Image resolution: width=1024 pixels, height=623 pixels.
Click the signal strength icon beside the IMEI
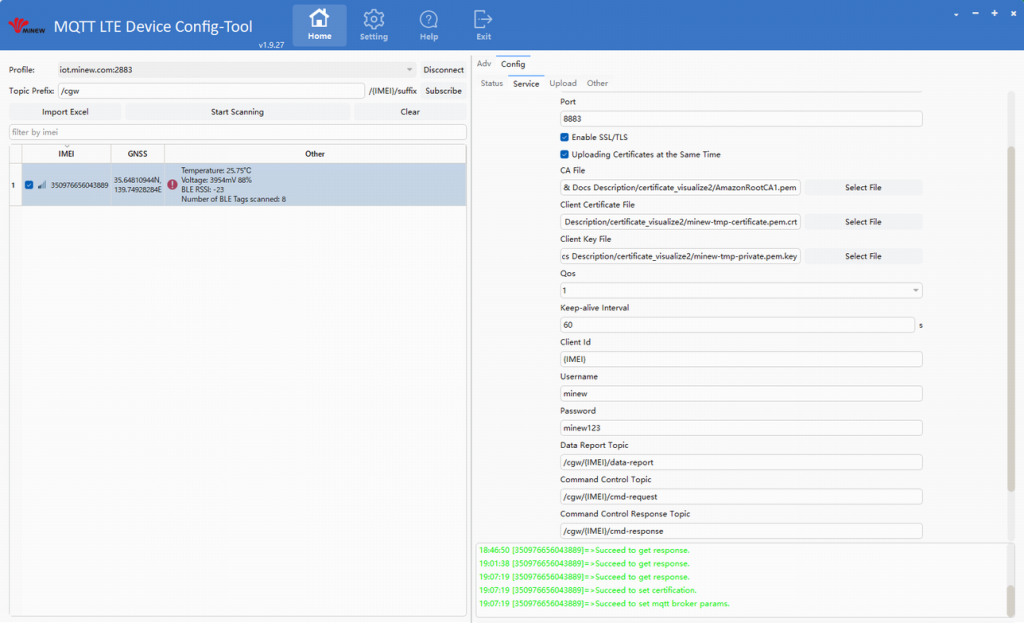point(42,185)
